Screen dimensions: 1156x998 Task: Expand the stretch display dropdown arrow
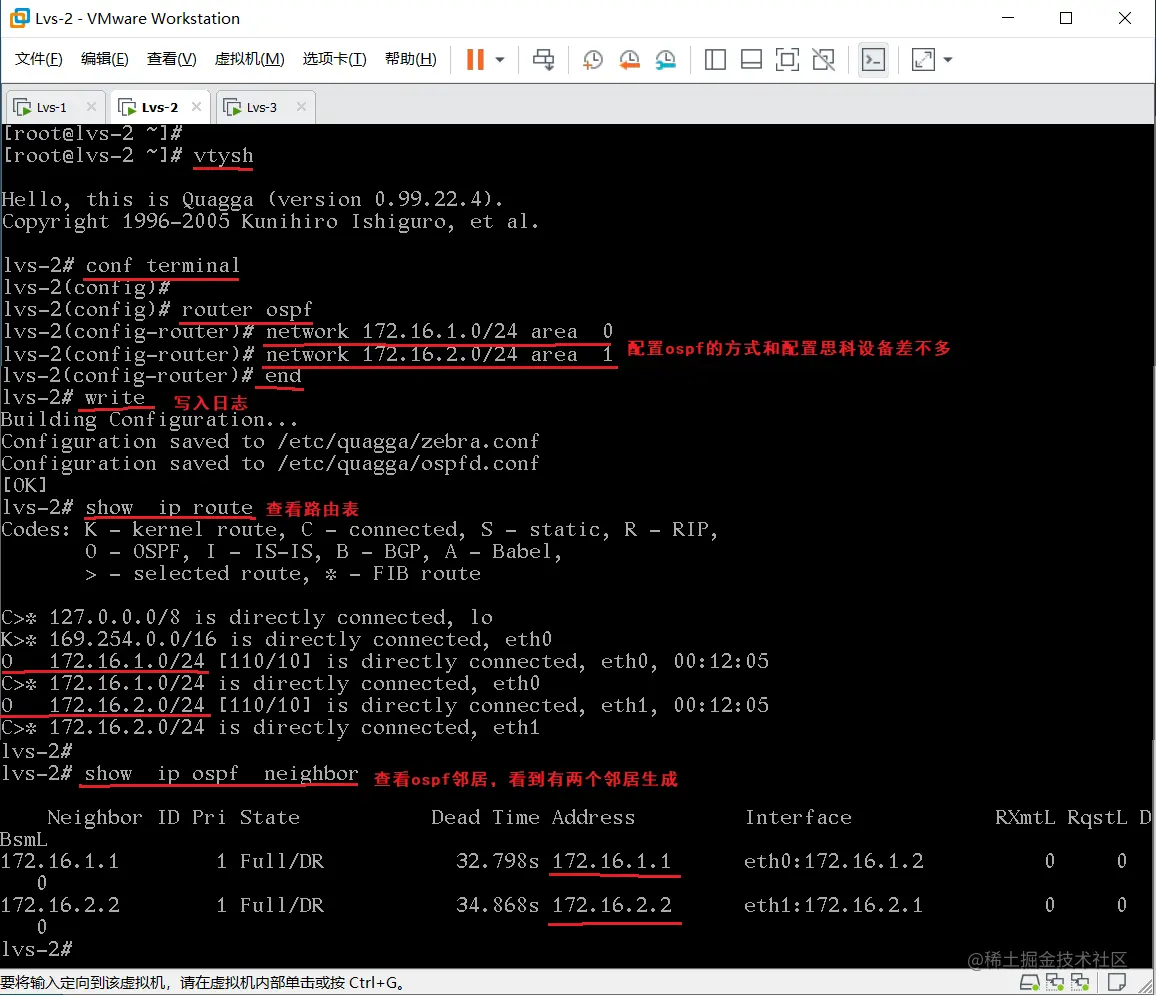pyautogui.click(x=948, y=60)
